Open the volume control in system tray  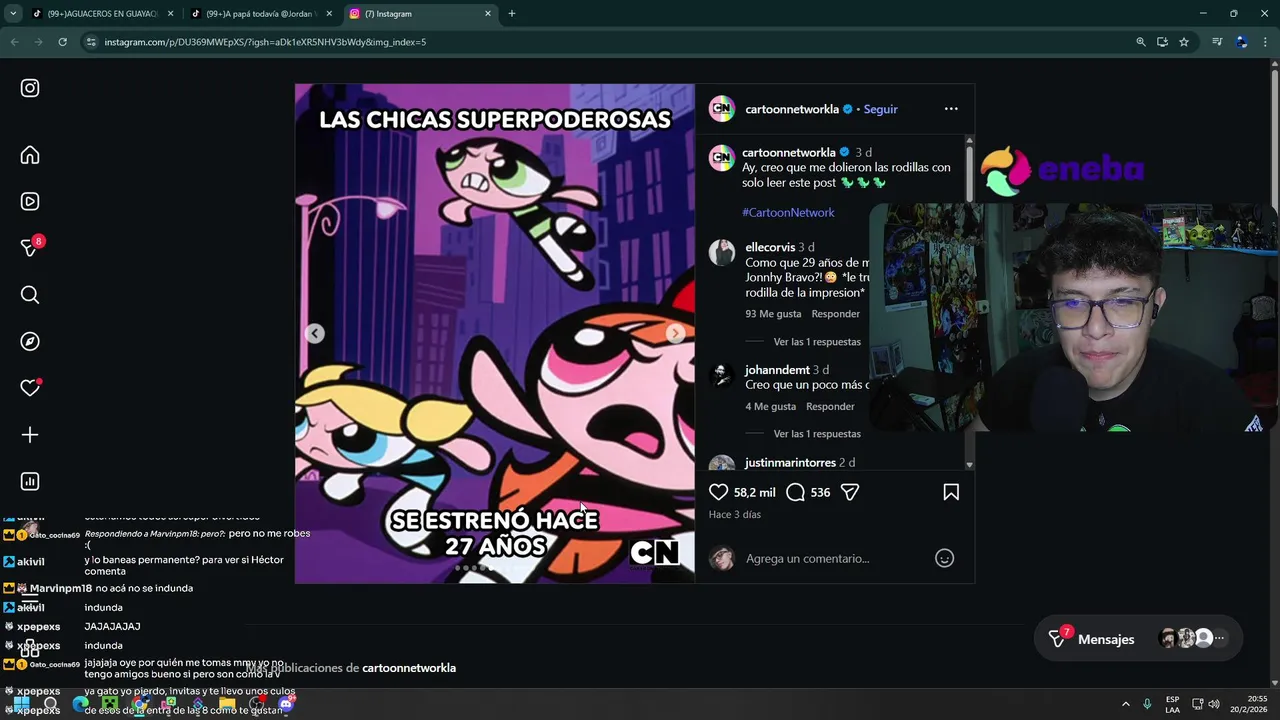[1214, 704]
